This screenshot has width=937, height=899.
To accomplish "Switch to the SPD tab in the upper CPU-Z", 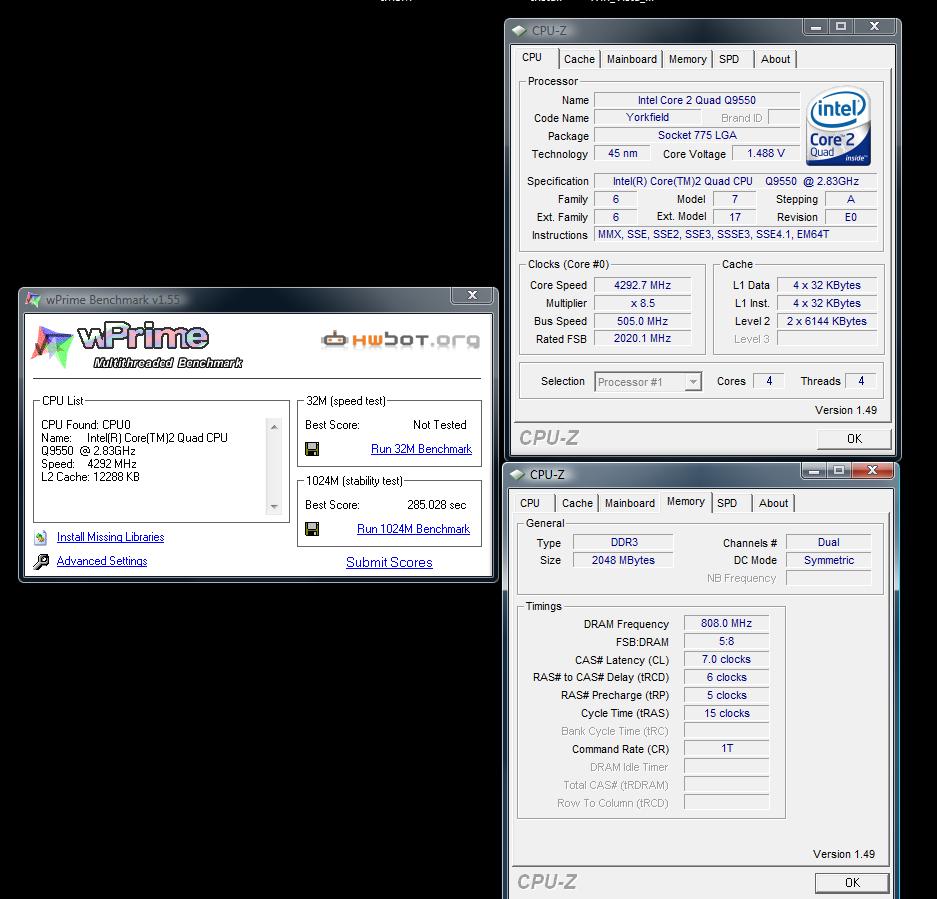I will [729, 59].
